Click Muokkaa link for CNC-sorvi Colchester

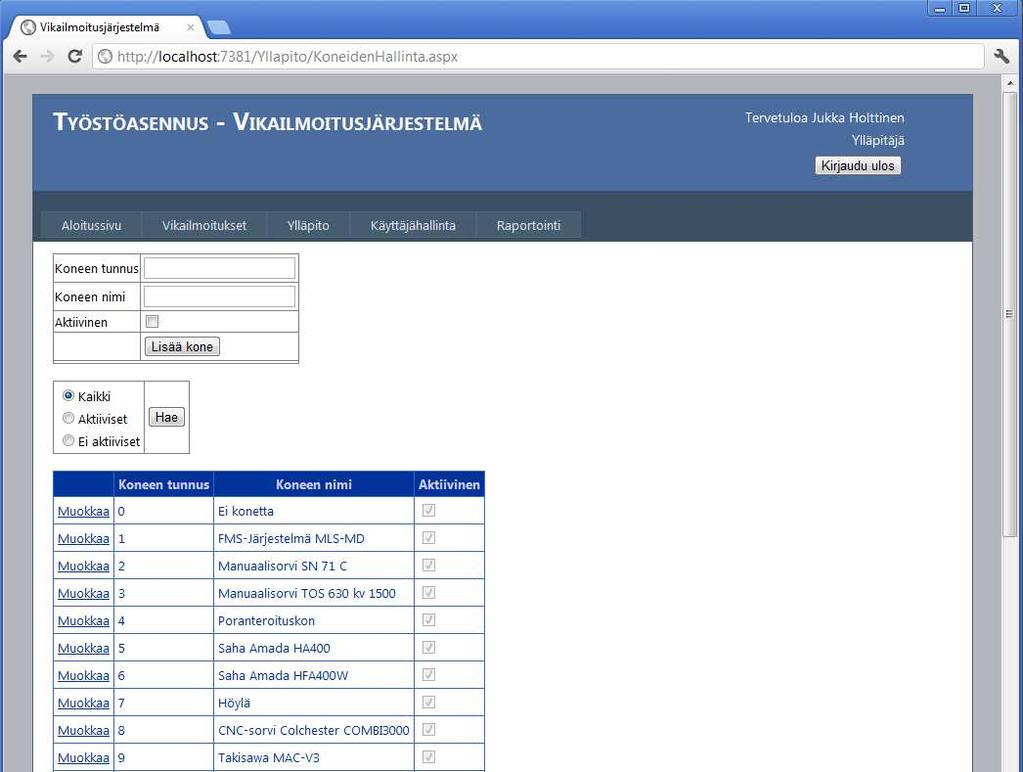tap(84, 731)
